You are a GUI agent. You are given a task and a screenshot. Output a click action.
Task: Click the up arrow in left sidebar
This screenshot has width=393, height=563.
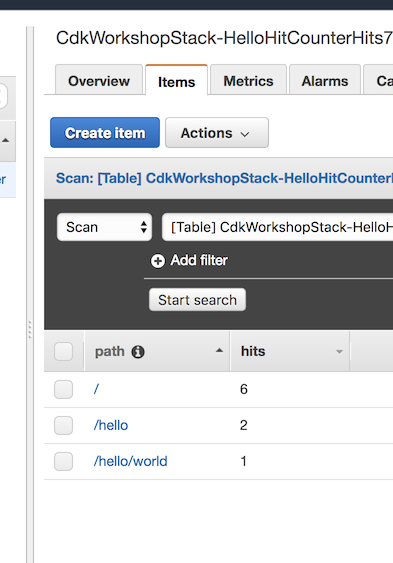(x=5, y=140)
